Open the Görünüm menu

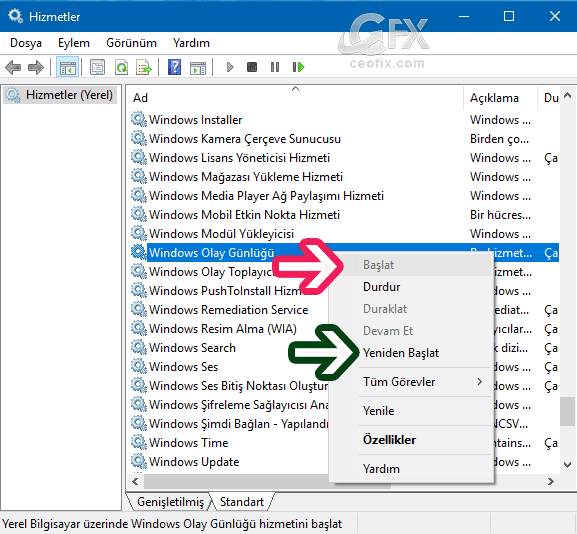pyautogui.click(x=131, y=43)
